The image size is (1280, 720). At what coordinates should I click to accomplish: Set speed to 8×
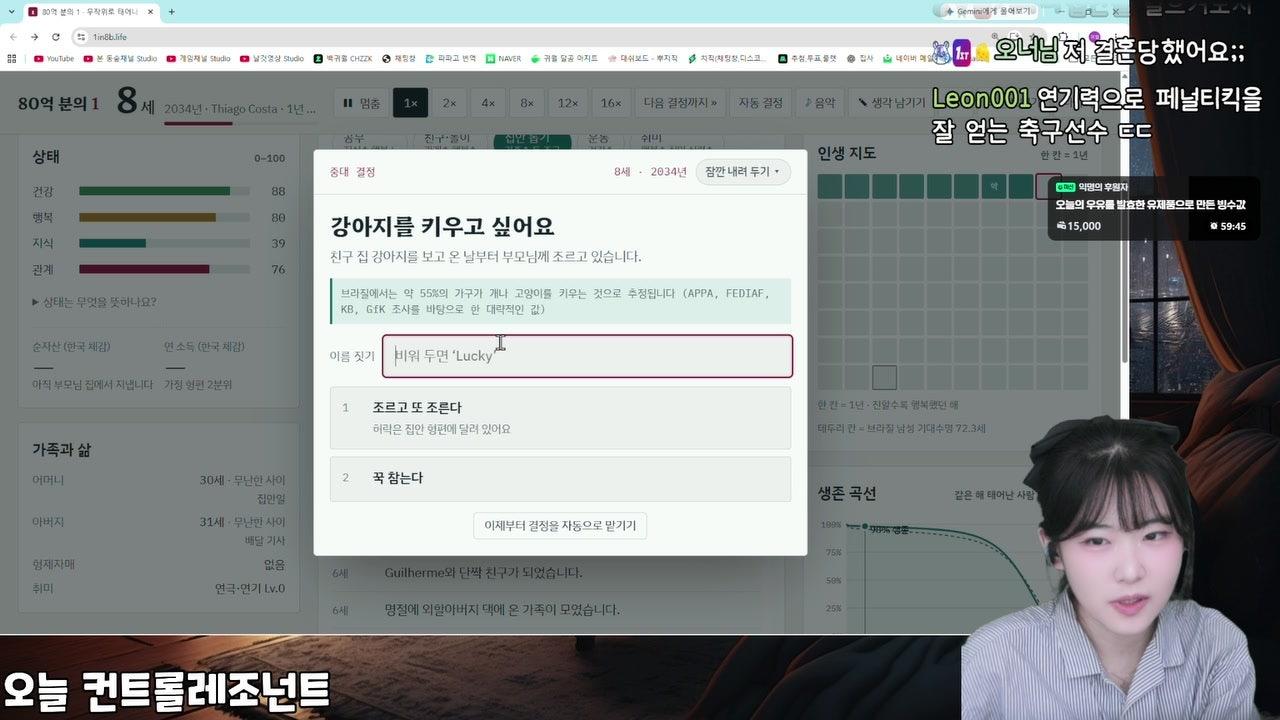(x=527, y=103)
